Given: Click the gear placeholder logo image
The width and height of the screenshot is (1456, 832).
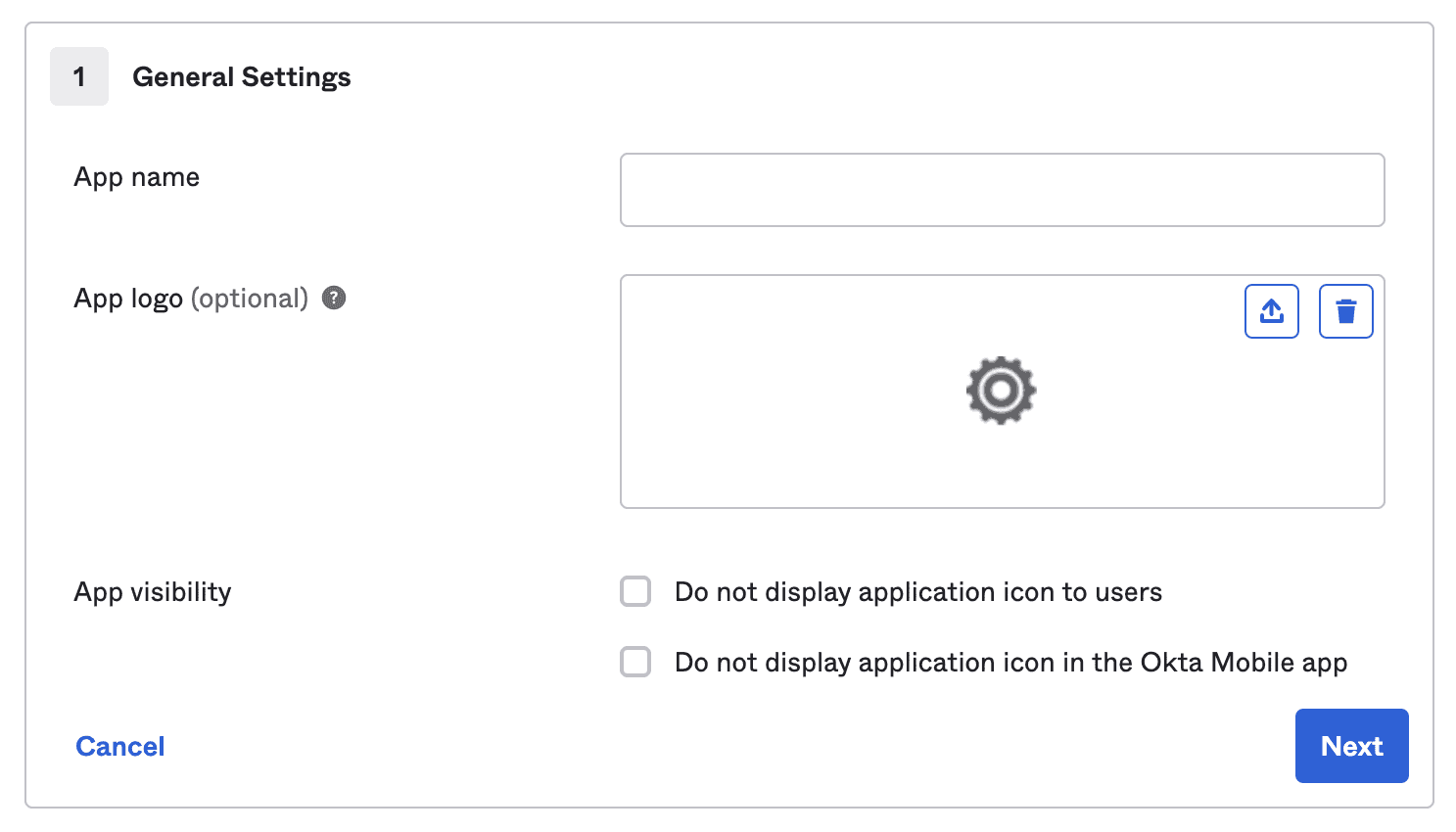Looking at the screenshot, I should 1001,391.
